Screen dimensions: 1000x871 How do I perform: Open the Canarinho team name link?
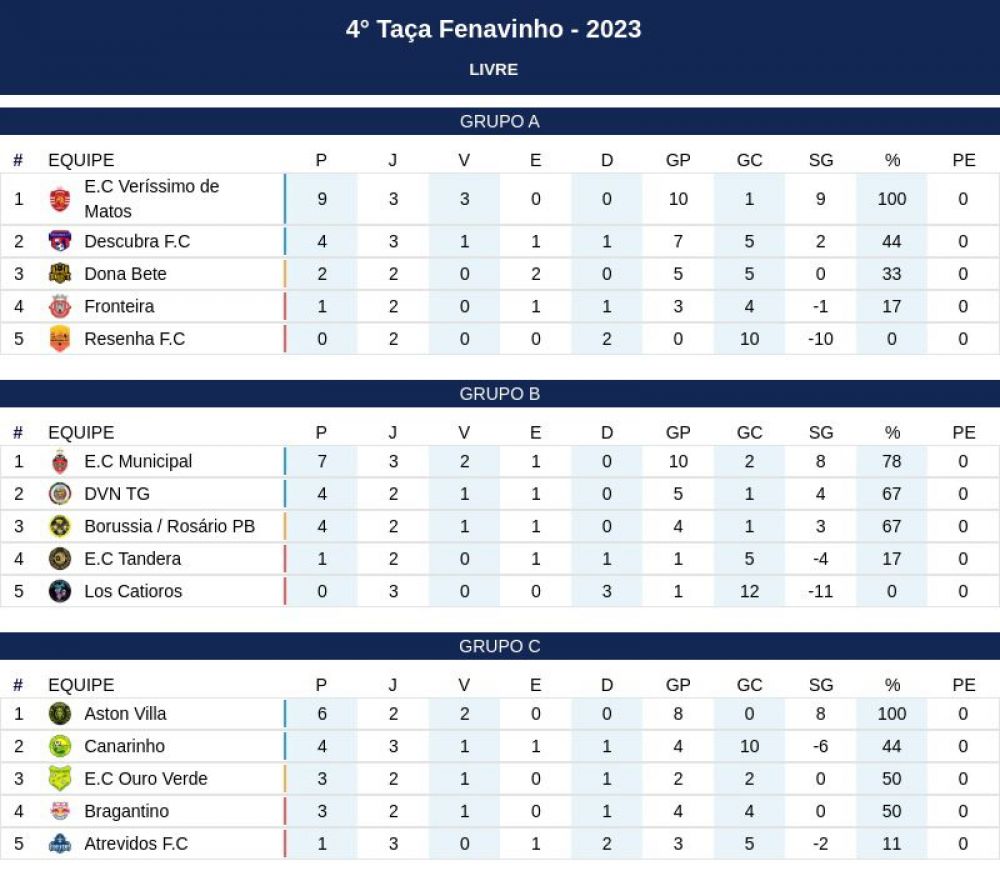[124, 746]
